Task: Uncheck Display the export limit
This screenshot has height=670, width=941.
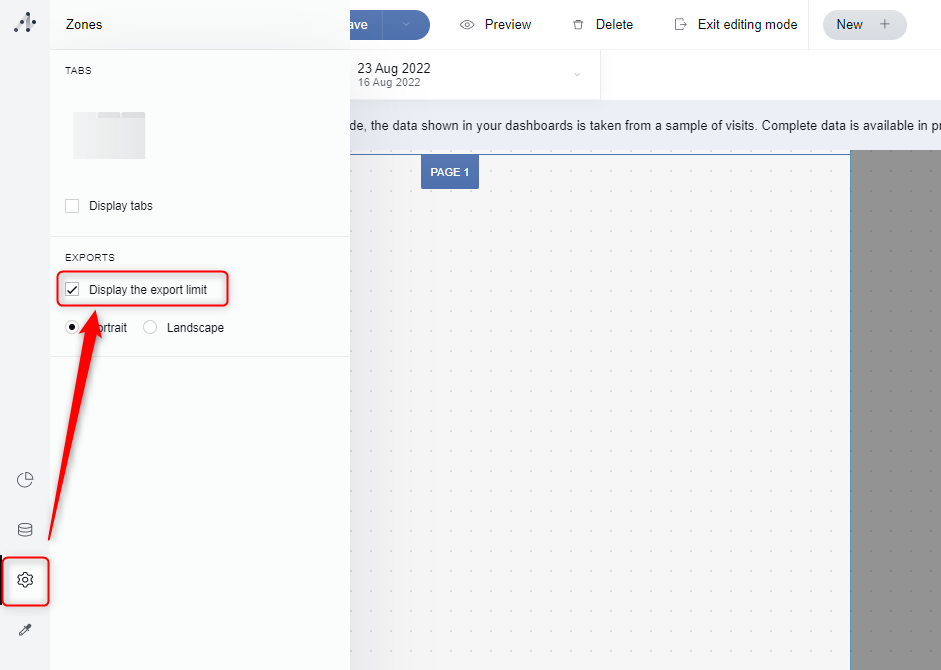Action: click(x=72, y=290)
